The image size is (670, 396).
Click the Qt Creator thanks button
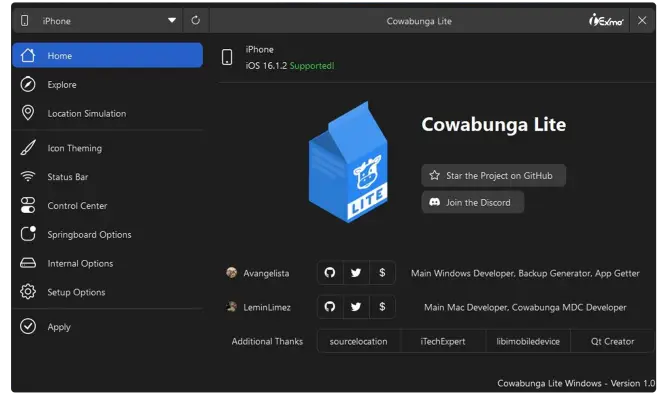pos(612,341)
